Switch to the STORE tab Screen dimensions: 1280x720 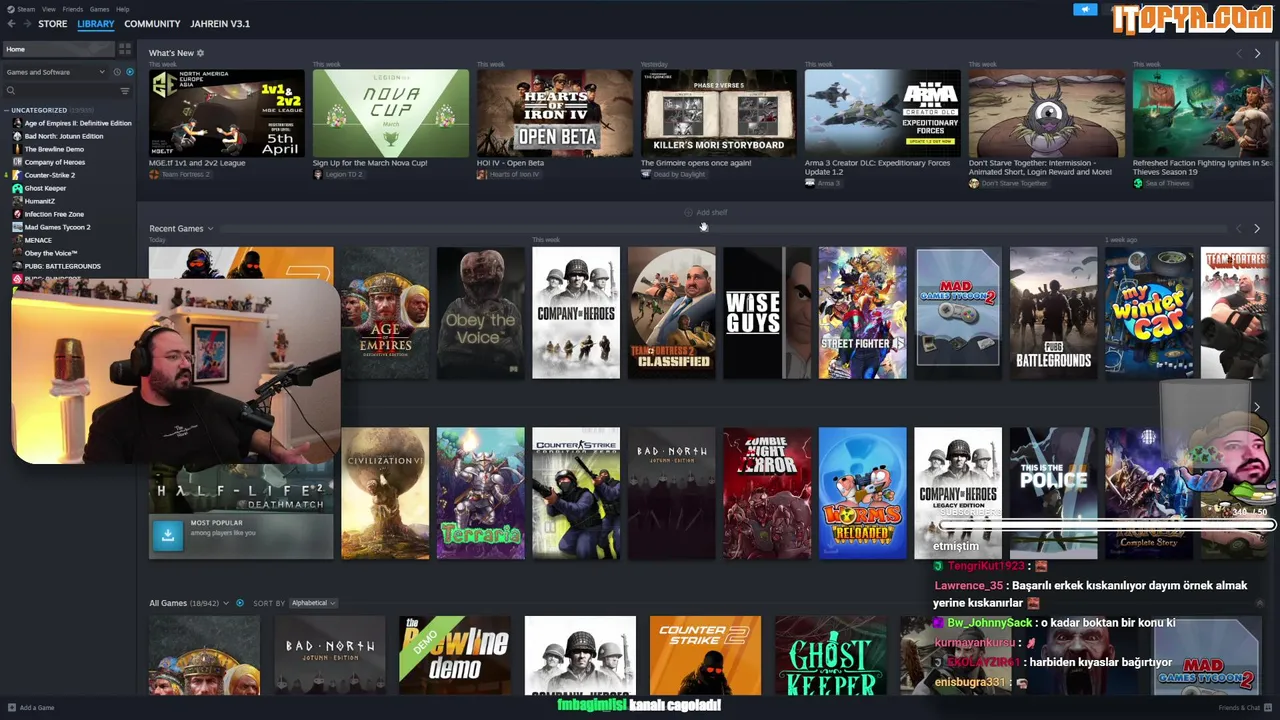[x=53, y=24]
